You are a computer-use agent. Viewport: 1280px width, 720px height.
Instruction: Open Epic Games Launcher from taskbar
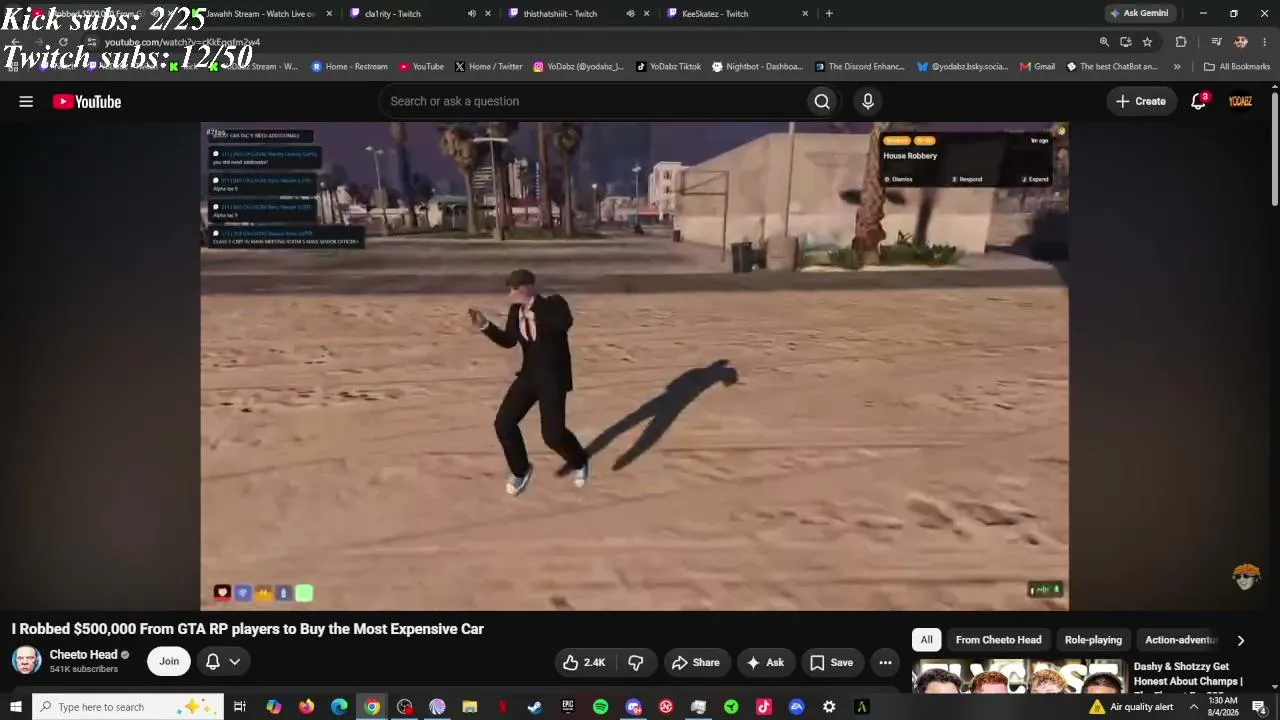point(568,707)
